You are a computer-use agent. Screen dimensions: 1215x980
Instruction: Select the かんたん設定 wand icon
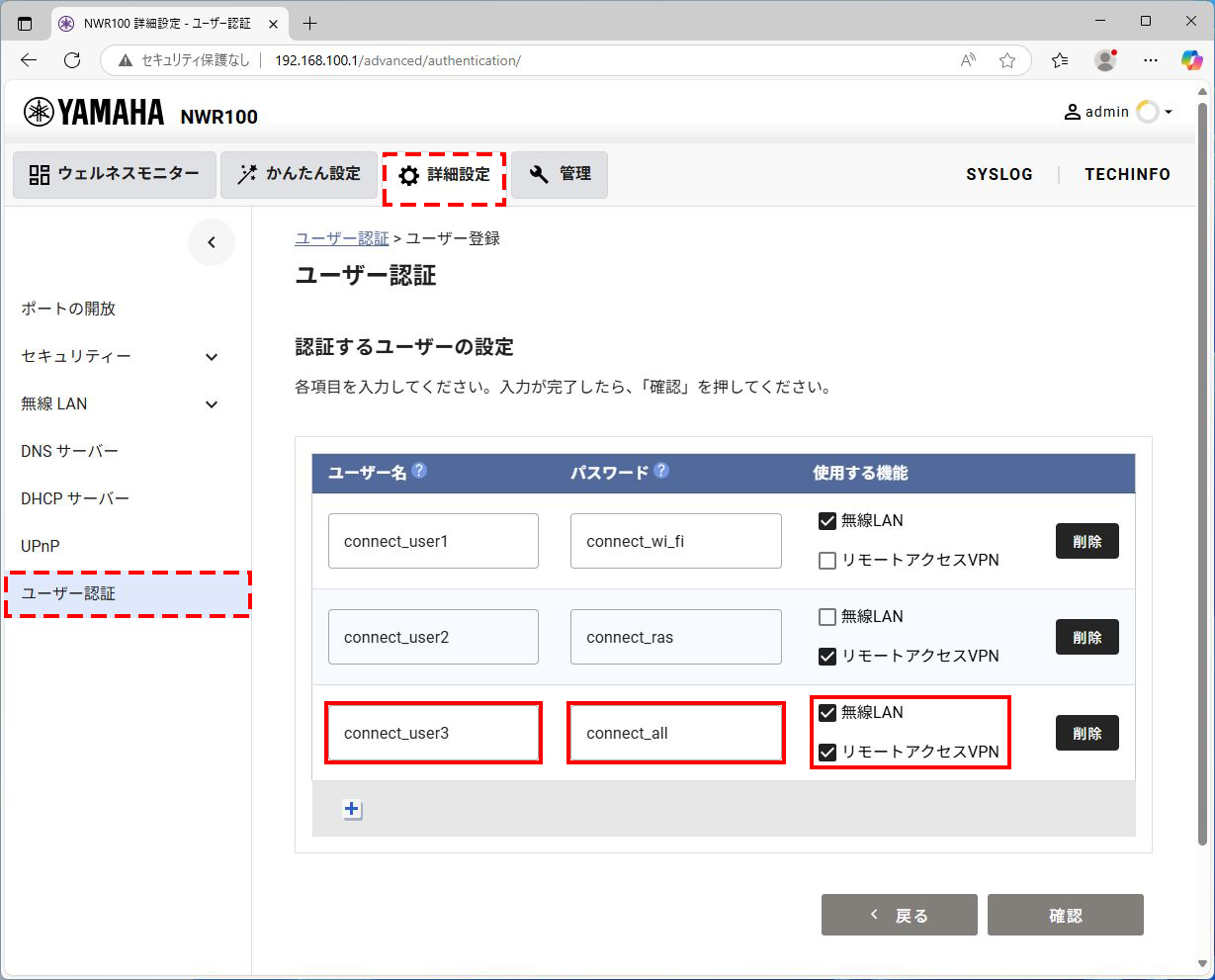[246, 174]
